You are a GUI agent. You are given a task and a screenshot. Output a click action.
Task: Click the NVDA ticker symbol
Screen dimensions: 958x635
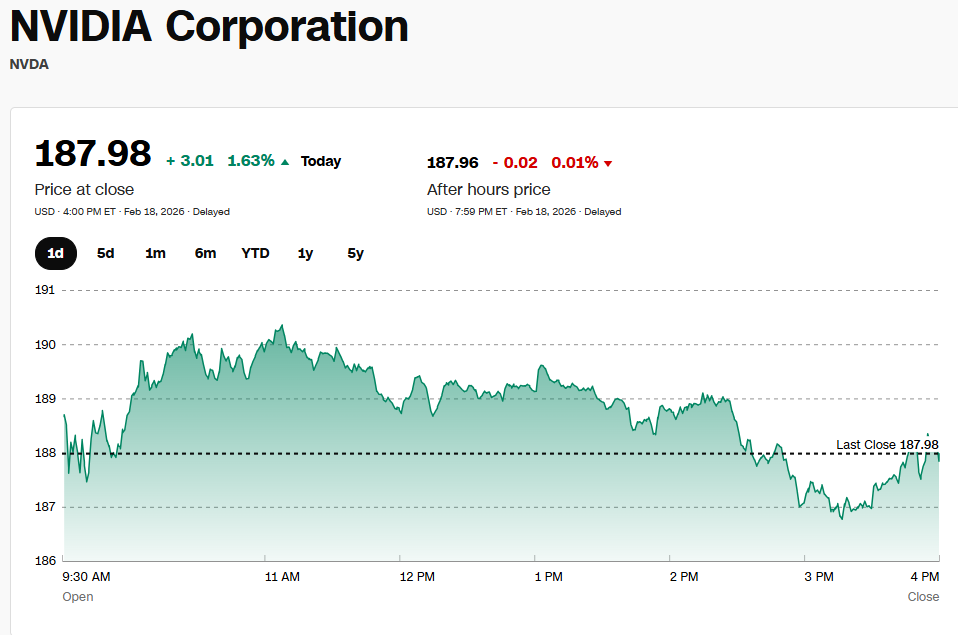pos(29,64)
